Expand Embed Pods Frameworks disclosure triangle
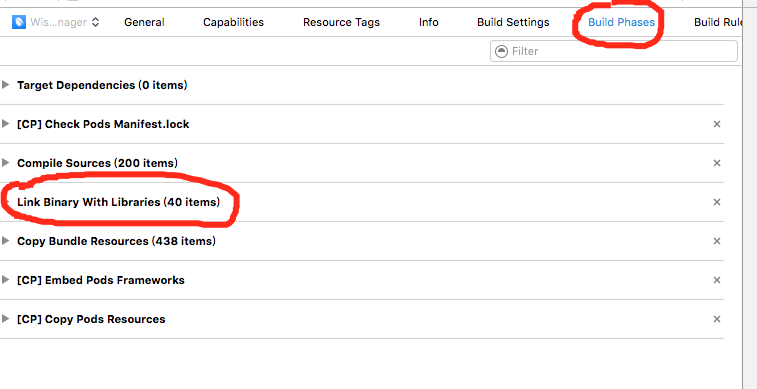 tap(6, 280)
